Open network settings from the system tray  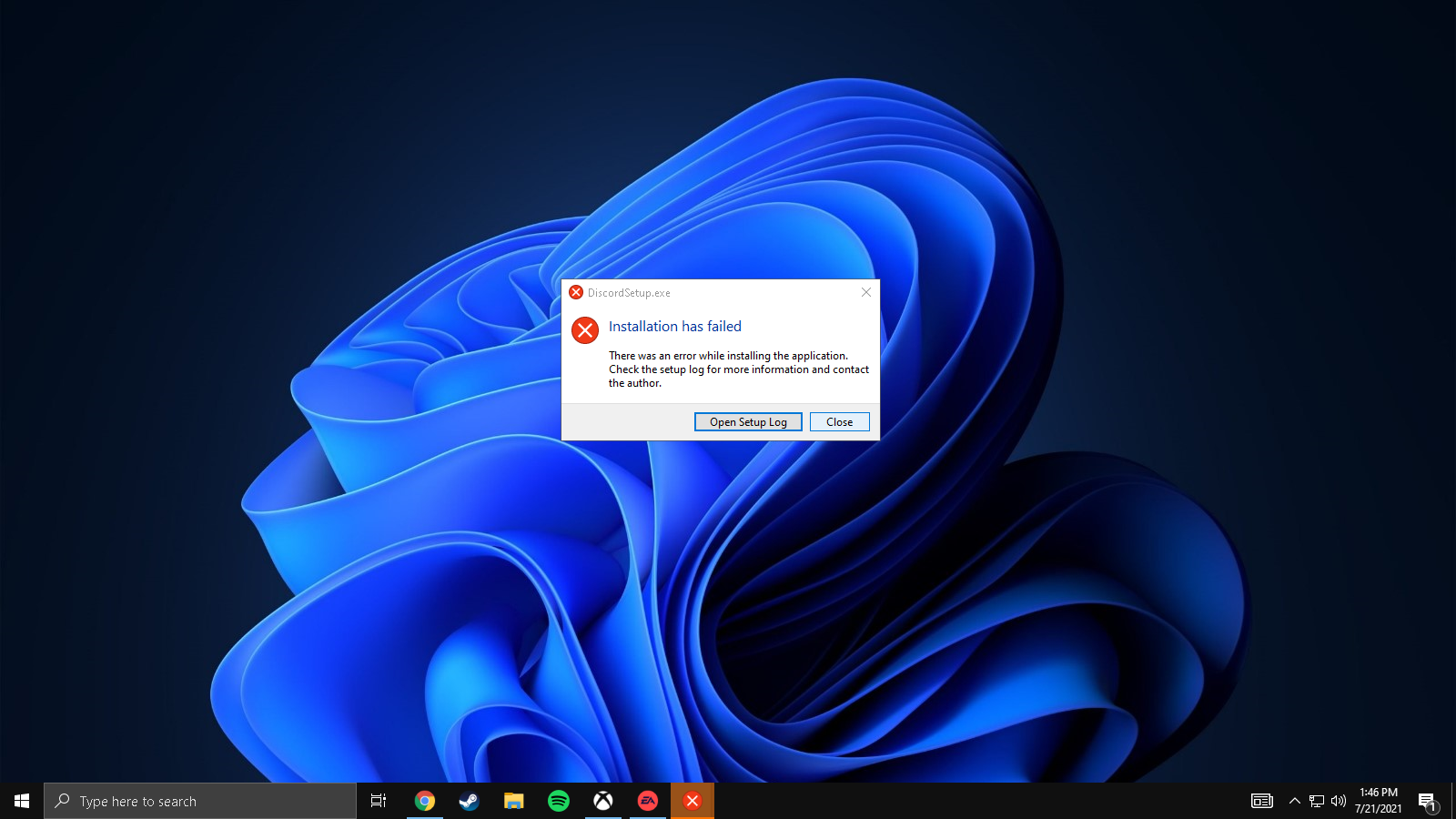(x=1317, y=801)
